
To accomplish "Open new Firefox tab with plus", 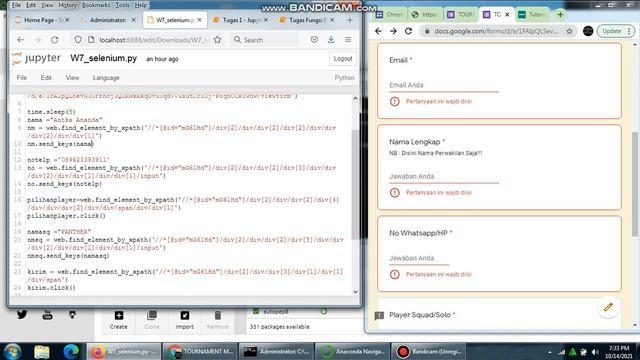I will pos(349,20).
